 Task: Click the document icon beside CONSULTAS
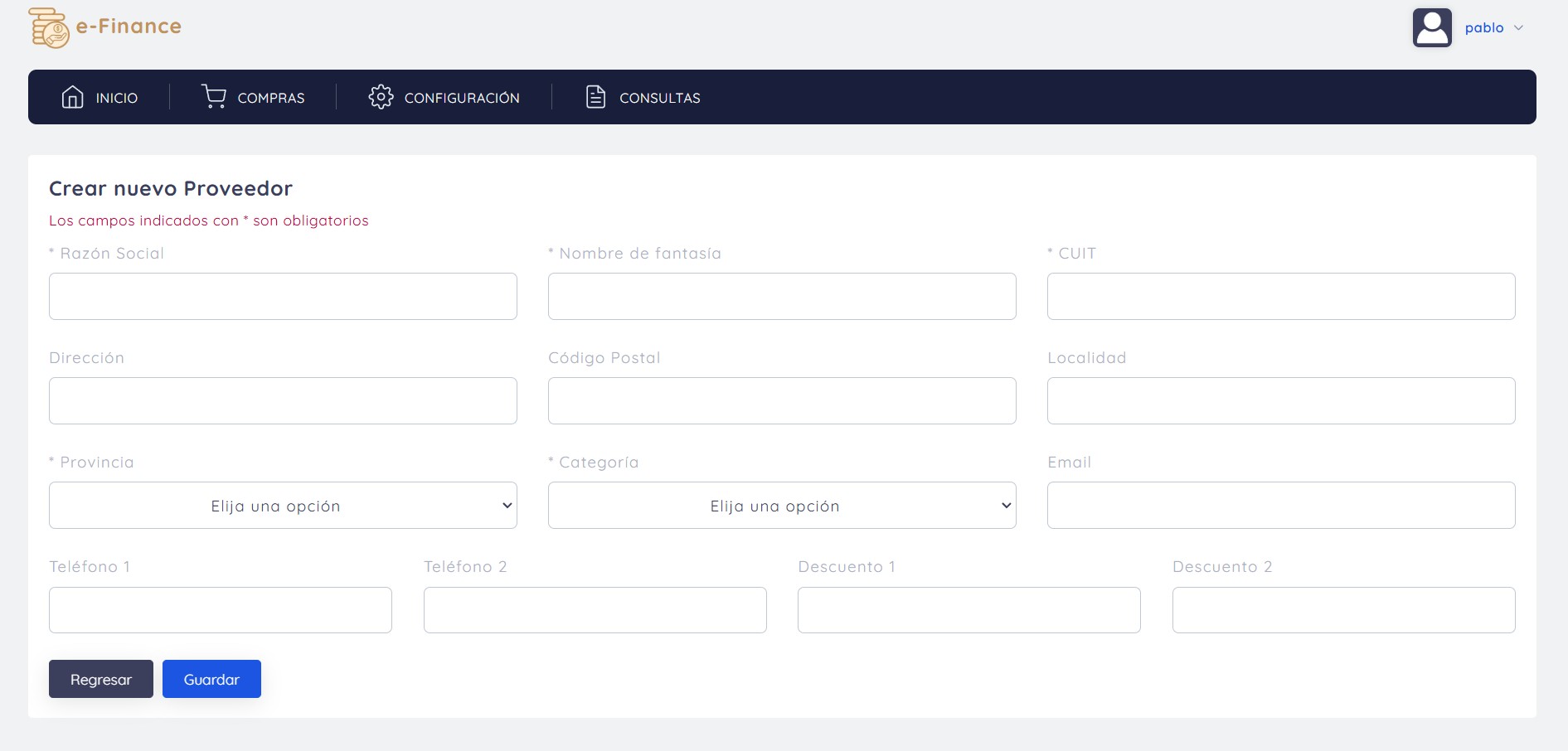click(x=595, y=97)
